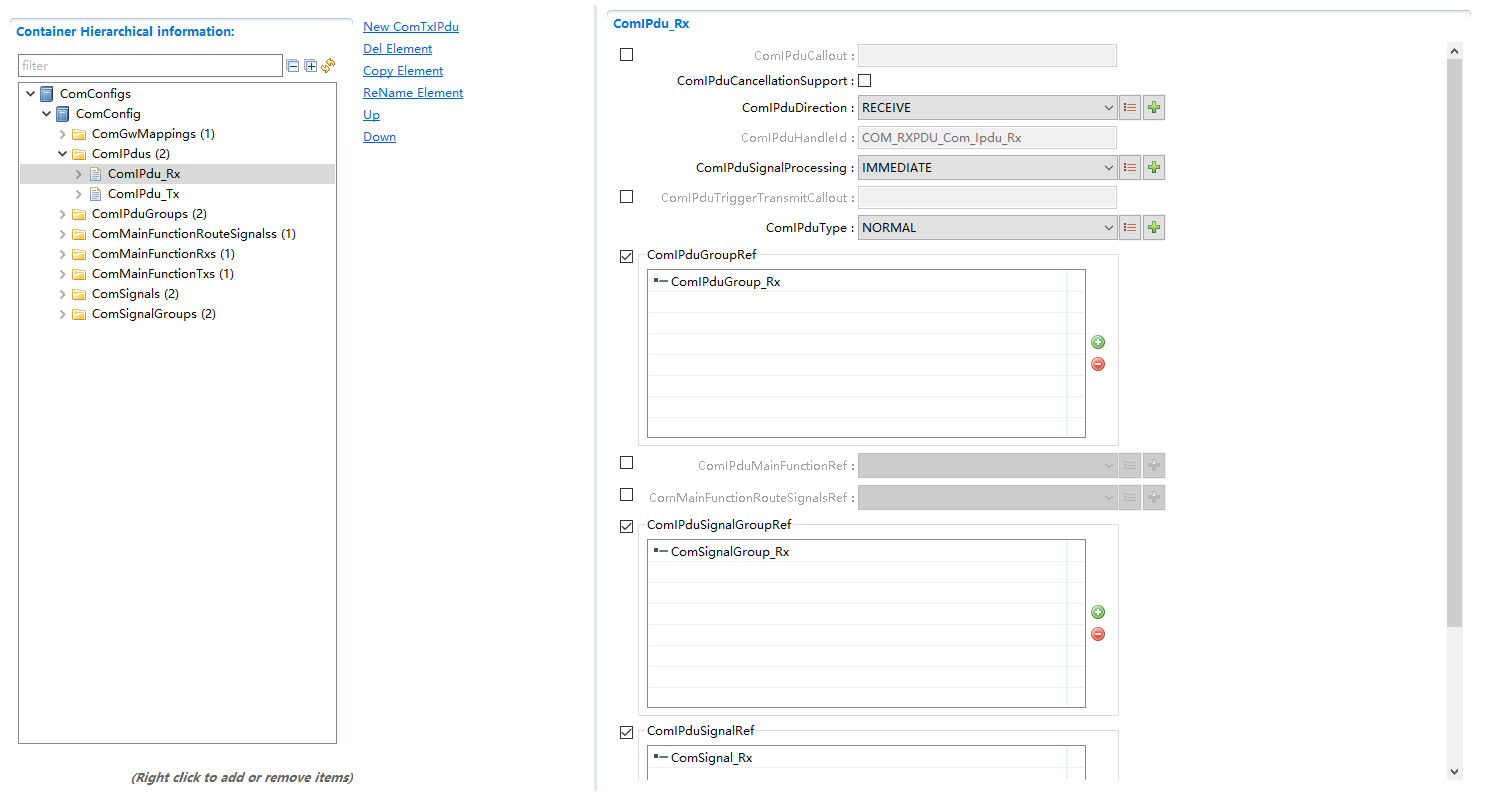Viewport: 1486px width, 796px height.
Task: Expand the ComSignals folder in tree
Action: point(63,294)
